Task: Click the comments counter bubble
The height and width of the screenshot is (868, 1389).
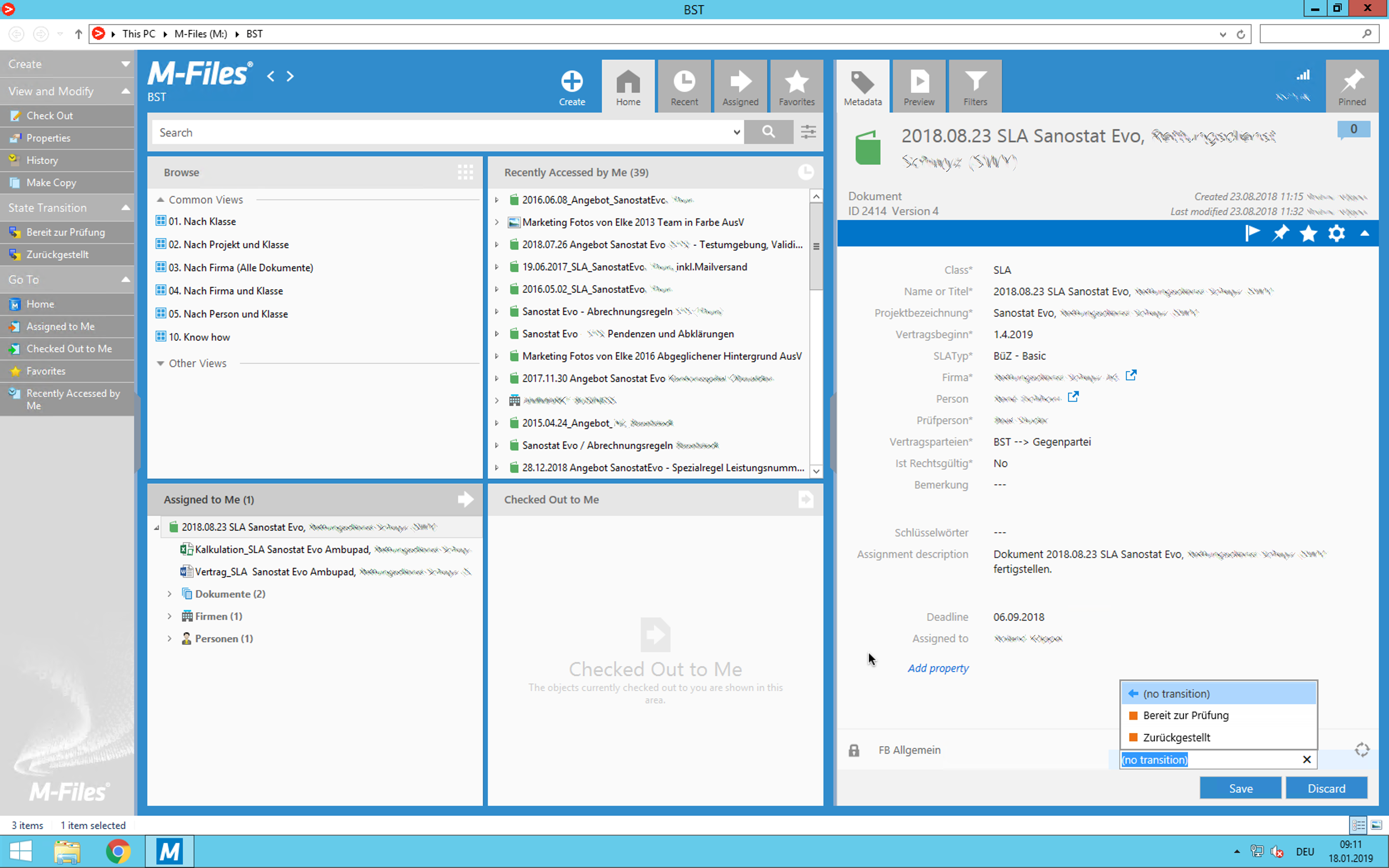Action: (x=1353, y=130)
